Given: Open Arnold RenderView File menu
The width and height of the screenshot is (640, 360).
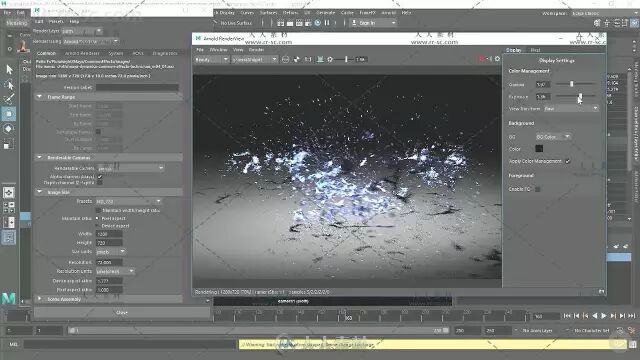Looking at the screenshot, I should pyautogui.click(x=200, y=50).
